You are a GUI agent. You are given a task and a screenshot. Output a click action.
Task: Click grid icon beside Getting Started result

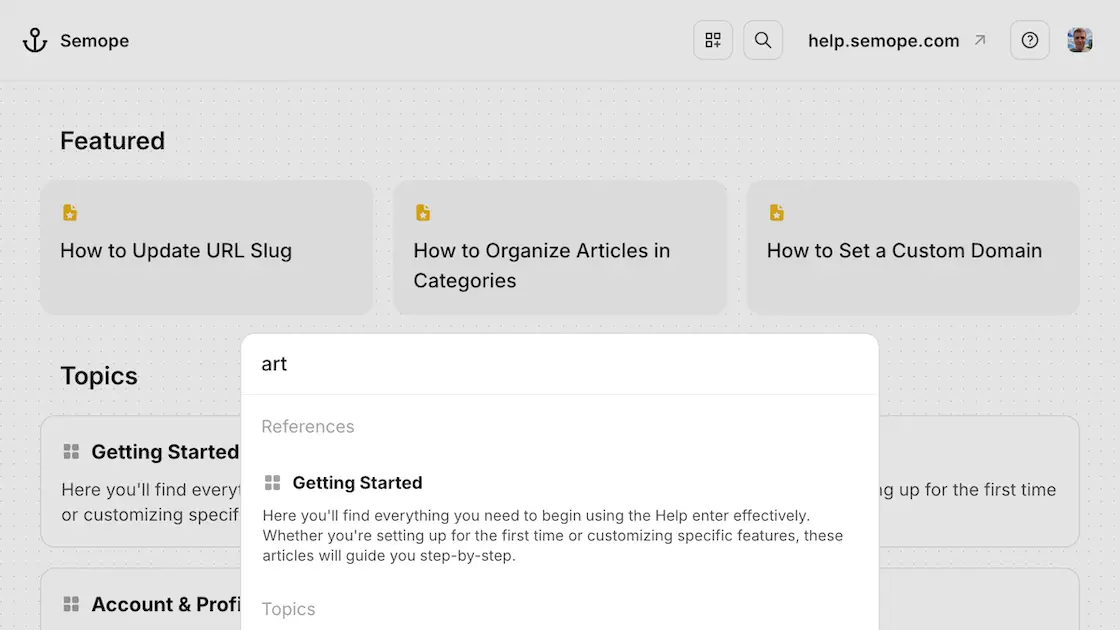pyautogui.click(x=272, y=483)
